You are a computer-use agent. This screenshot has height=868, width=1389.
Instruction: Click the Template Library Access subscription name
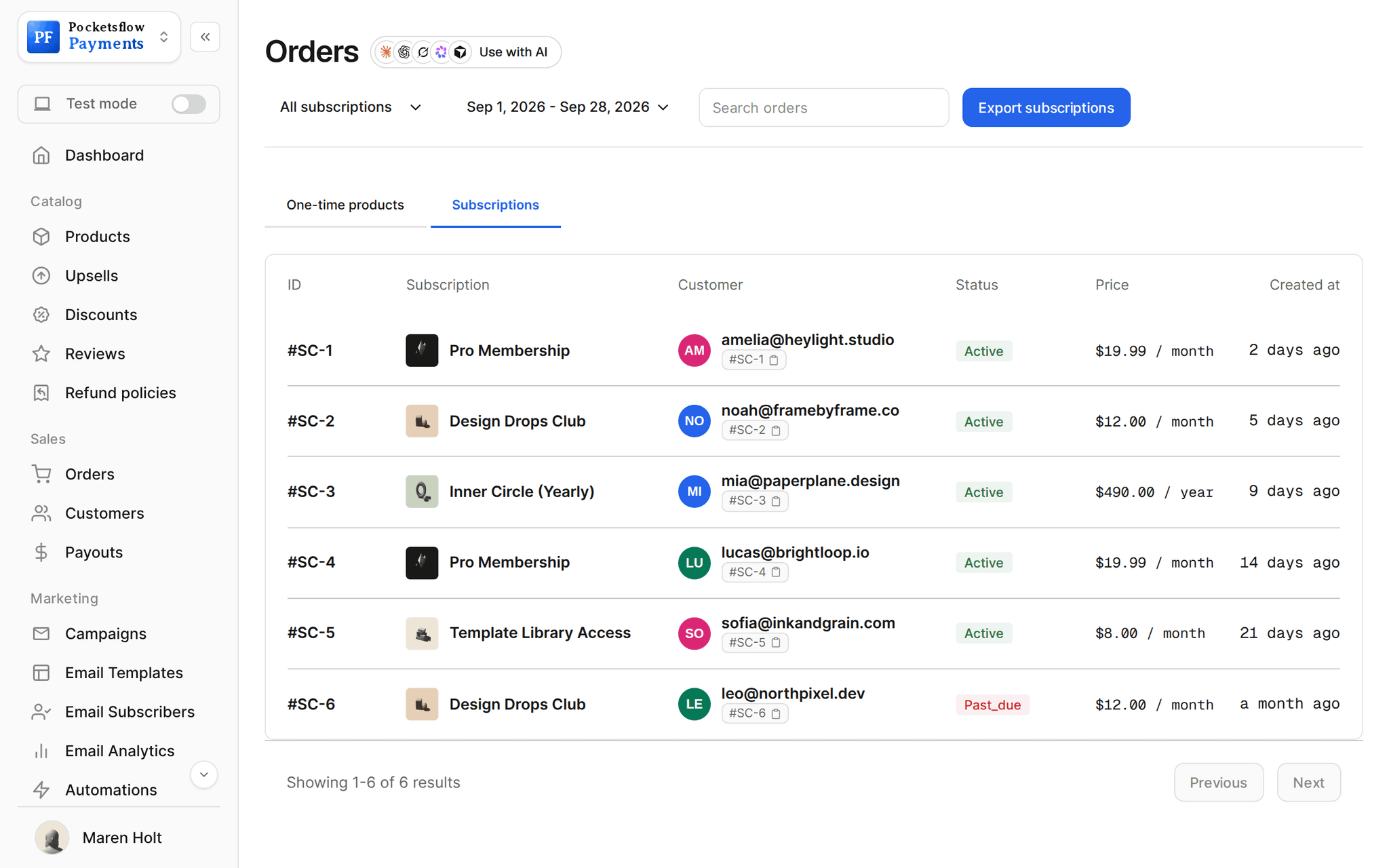click(x=540, y=633)
